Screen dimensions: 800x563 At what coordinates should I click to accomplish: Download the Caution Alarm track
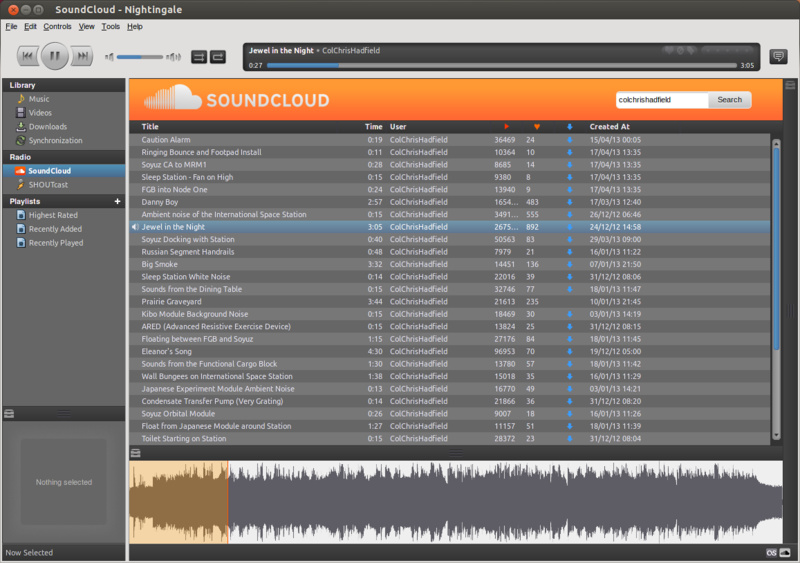click(569, 140)
